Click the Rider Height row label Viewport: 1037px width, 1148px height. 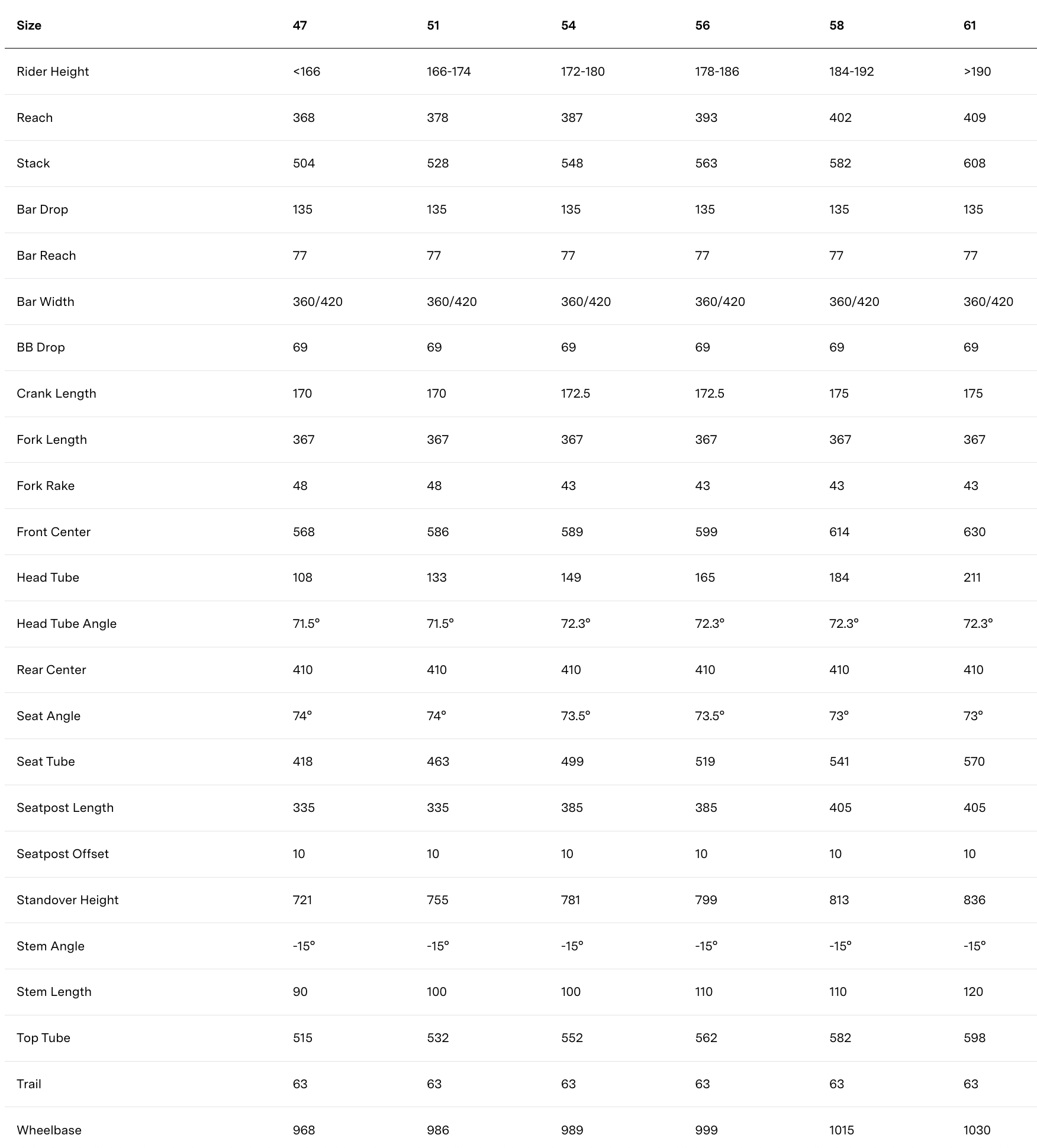pyautogui.click(x=53, y=72)
